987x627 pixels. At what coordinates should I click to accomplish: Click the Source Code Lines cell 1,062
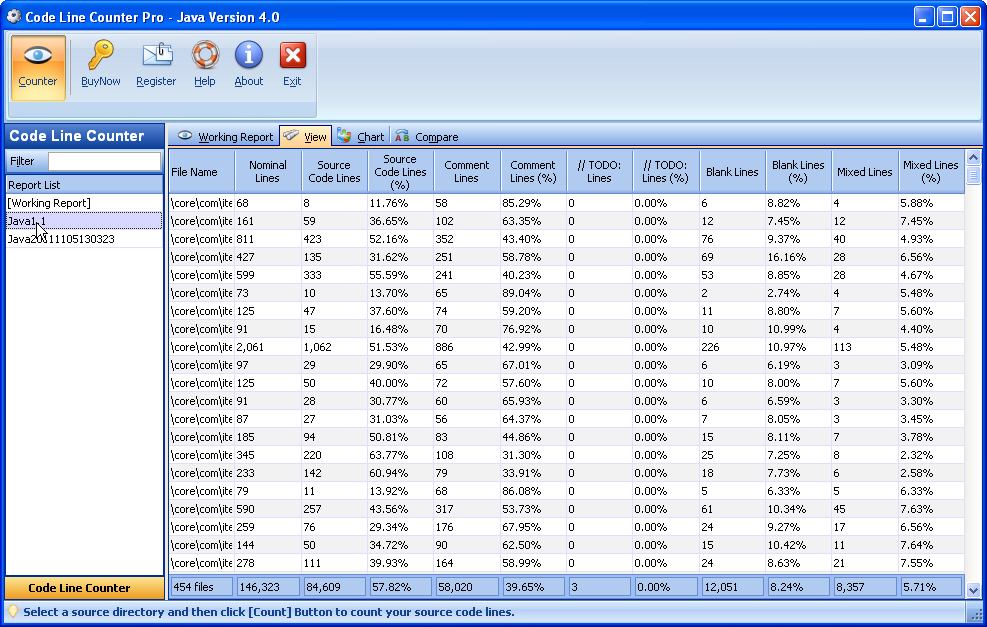(334, 347)
